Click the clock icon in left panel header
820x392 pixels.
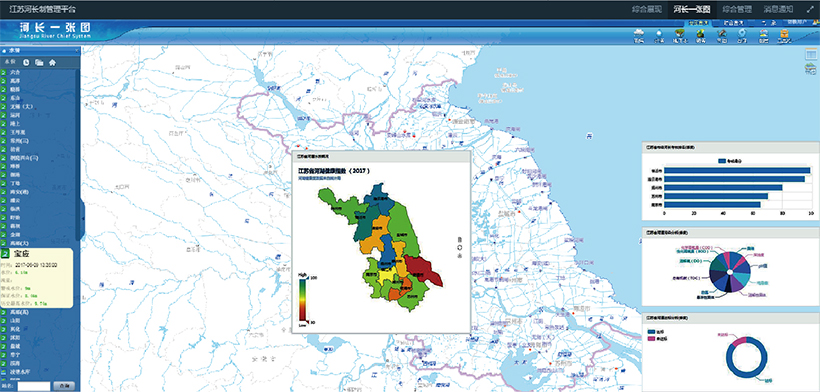coord(26,63)
